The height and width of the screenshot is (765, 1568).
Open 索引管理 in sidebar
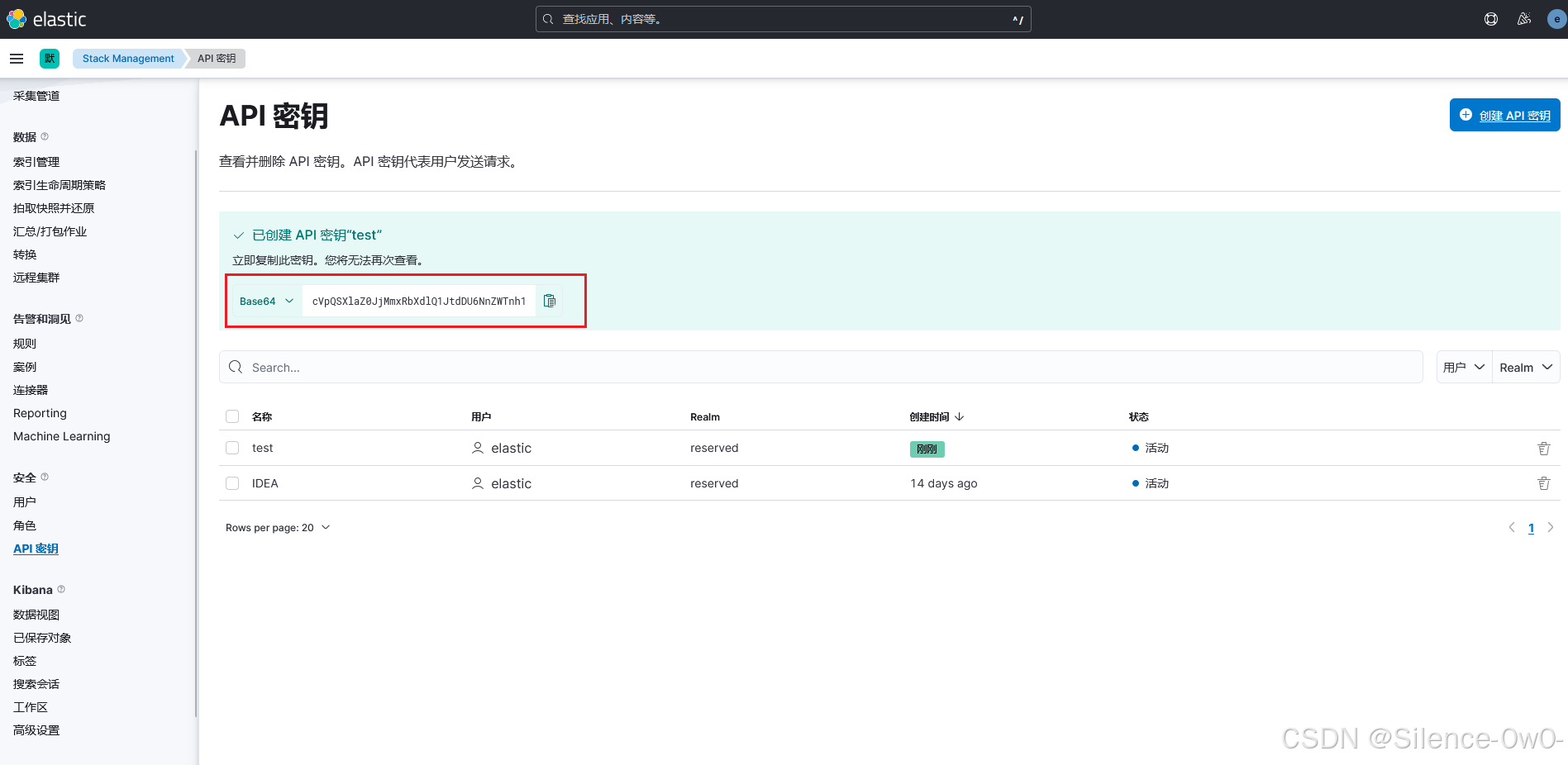point(36,162)
